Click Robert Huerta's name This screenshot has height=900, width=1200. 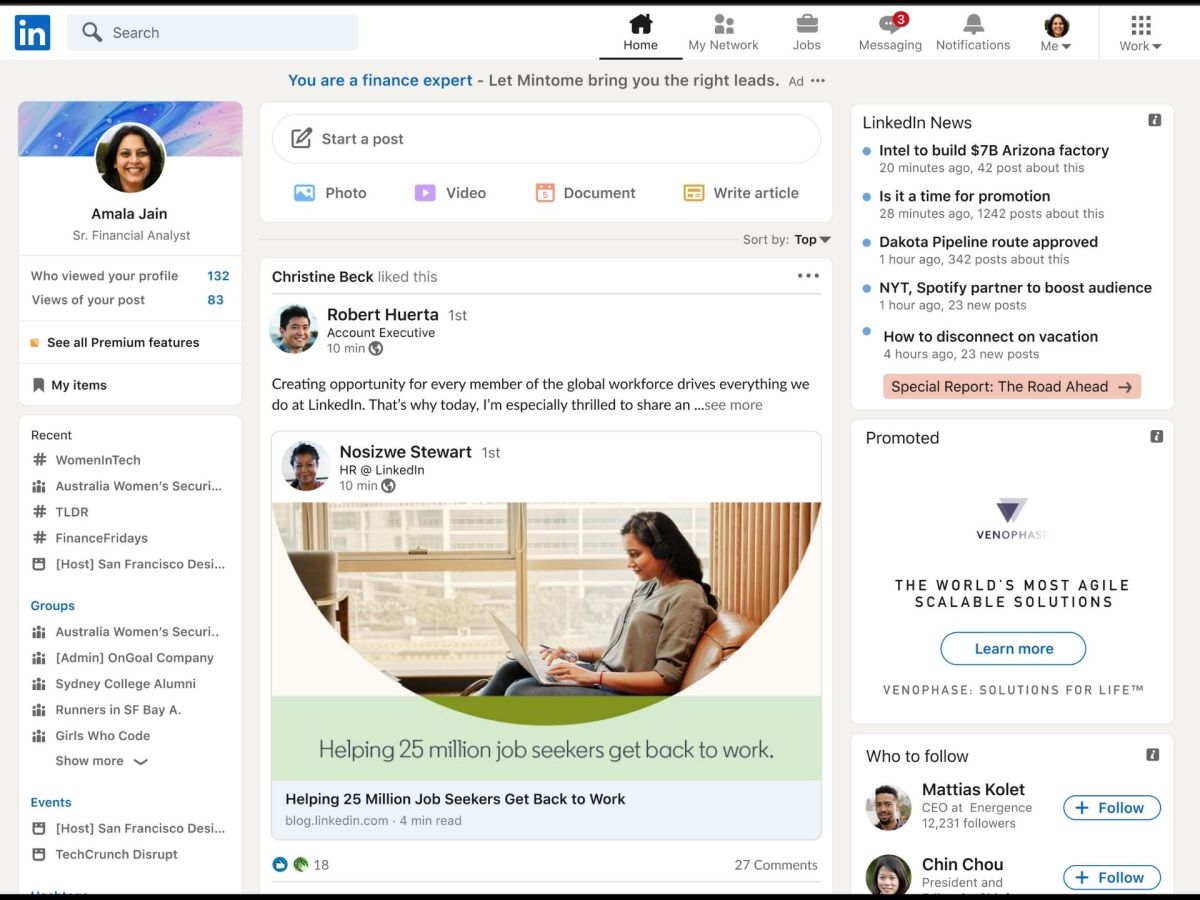(383, 315)
